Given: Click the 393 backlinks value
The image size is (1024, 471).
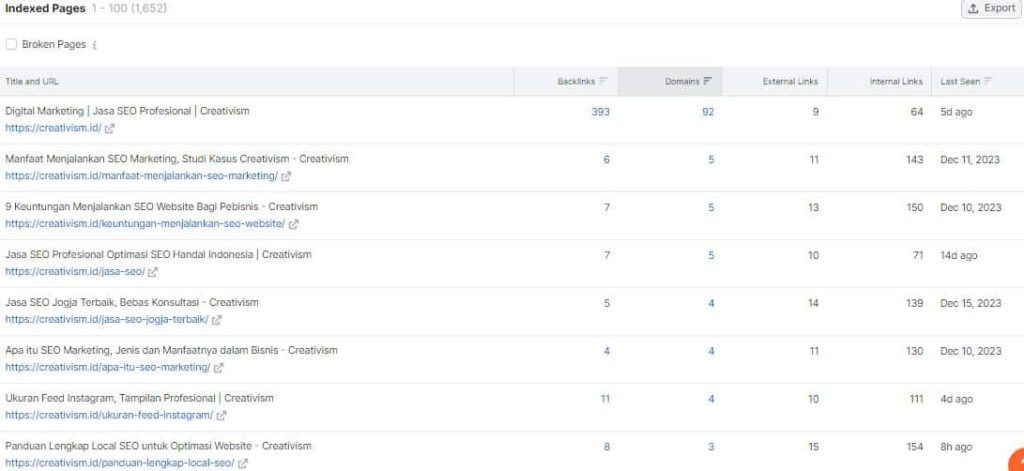Looking at the screenshot, I should tap(600, 112).
